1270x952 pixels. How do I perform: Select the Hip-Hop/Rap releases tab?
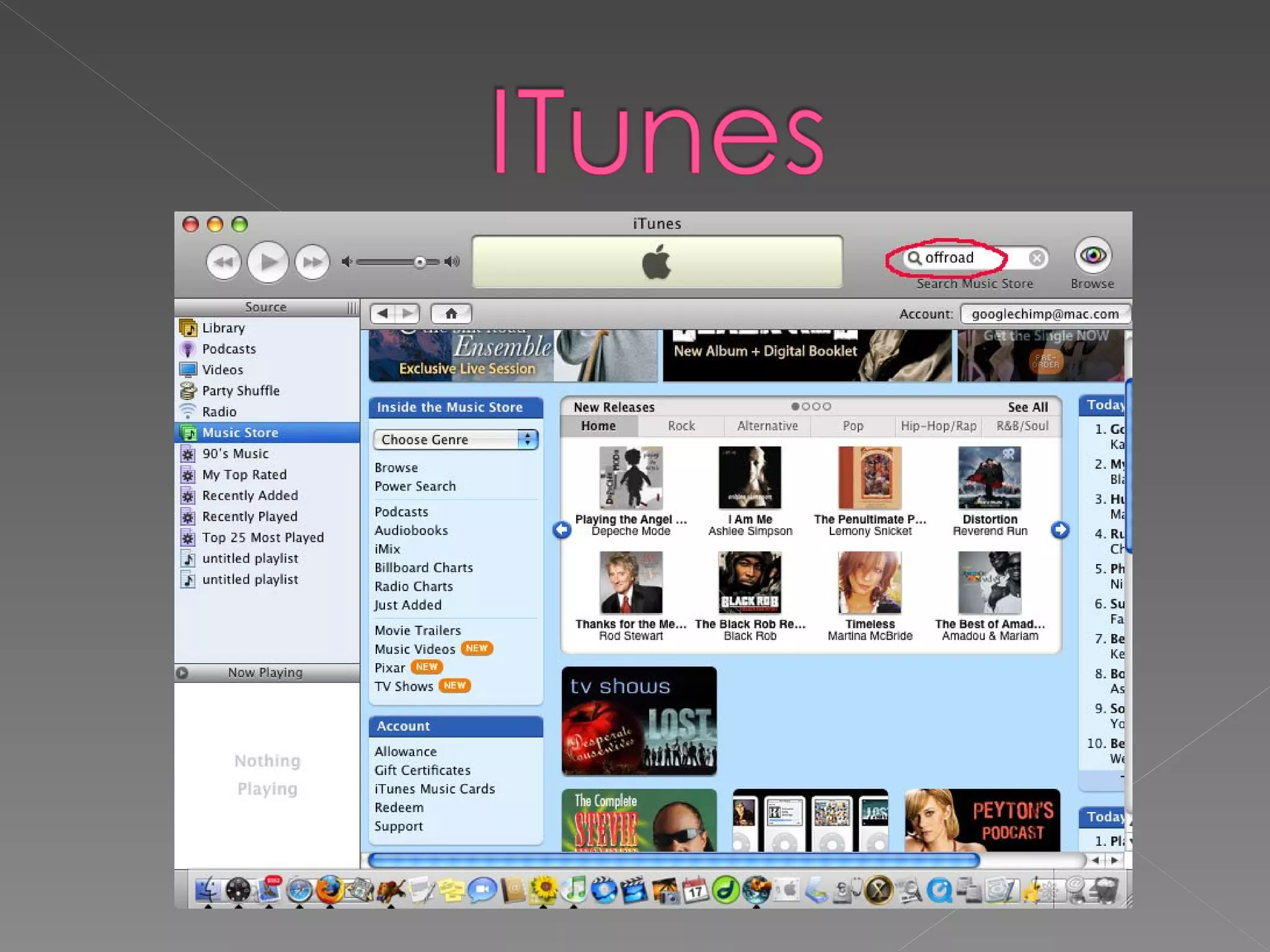[938, 426]
